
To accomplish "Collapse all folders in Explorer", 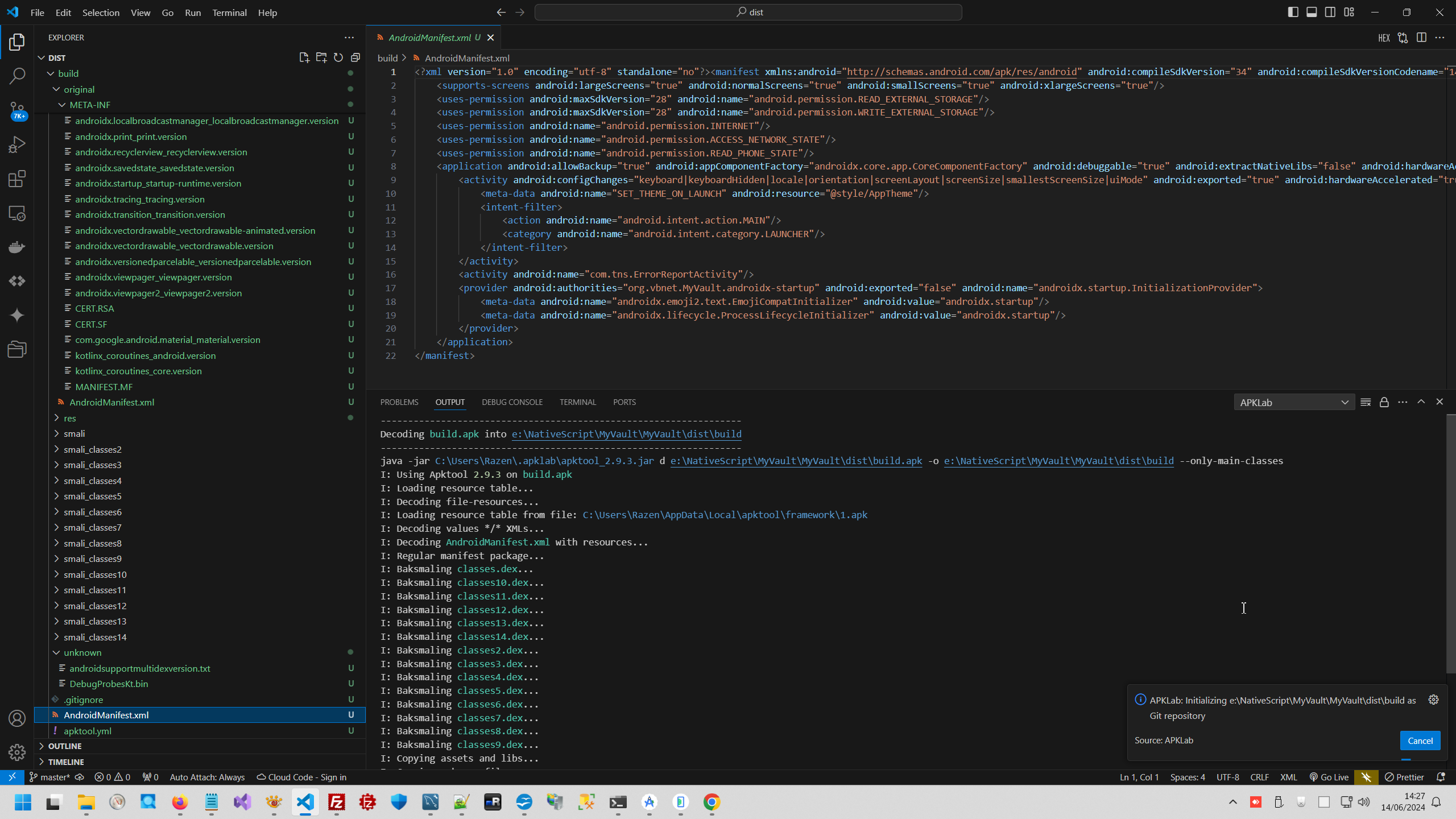I will point(356,57).
